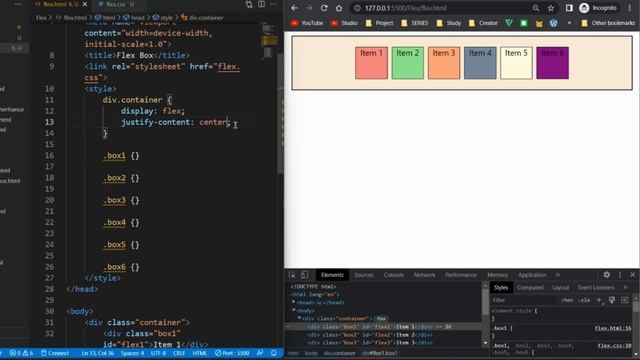640x360 pixels.
Task: Open the Styles pane
Action: (x=501, y=288)
